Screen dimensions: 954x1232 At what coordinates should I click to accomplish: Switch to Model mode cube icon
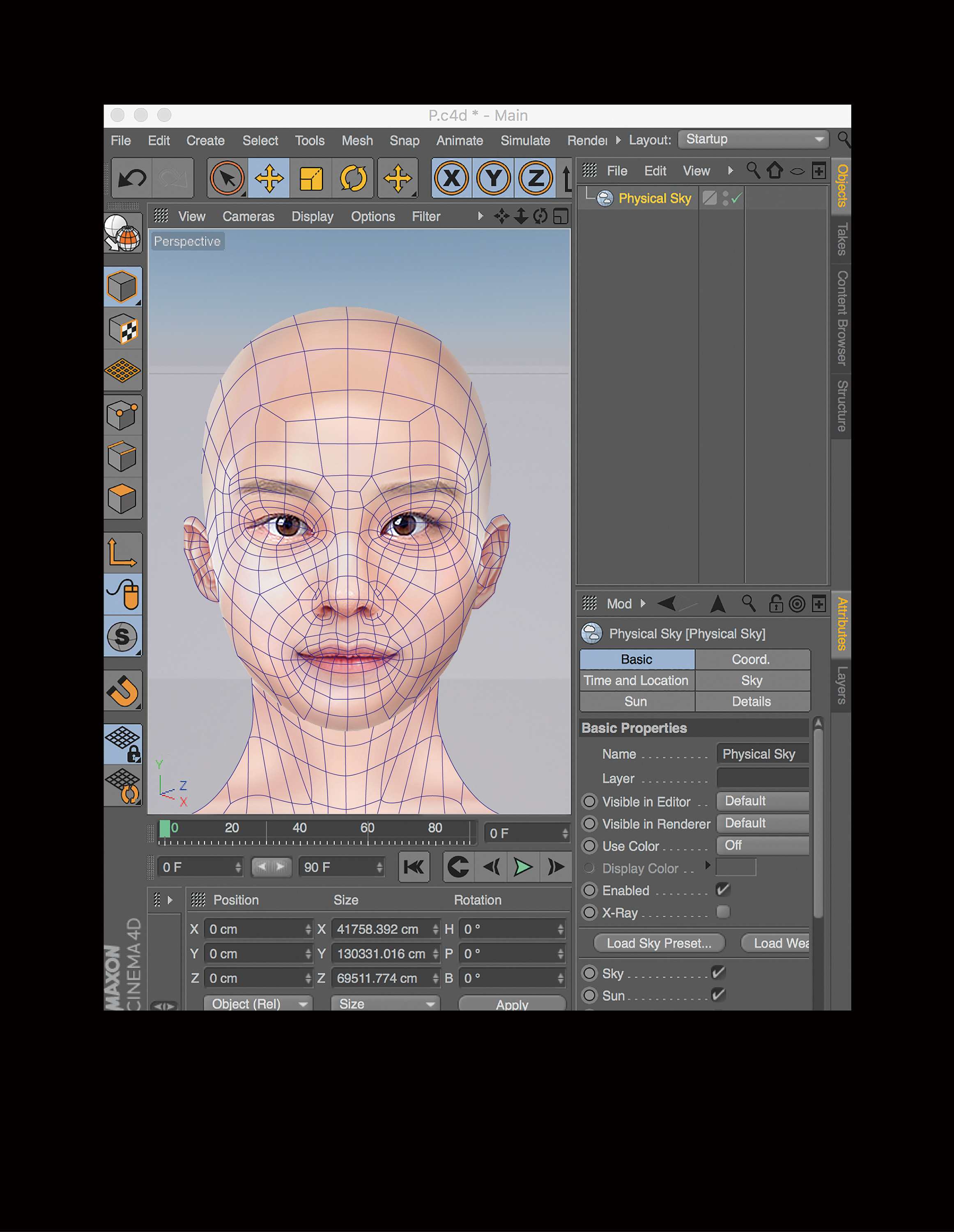coord(122,287)
